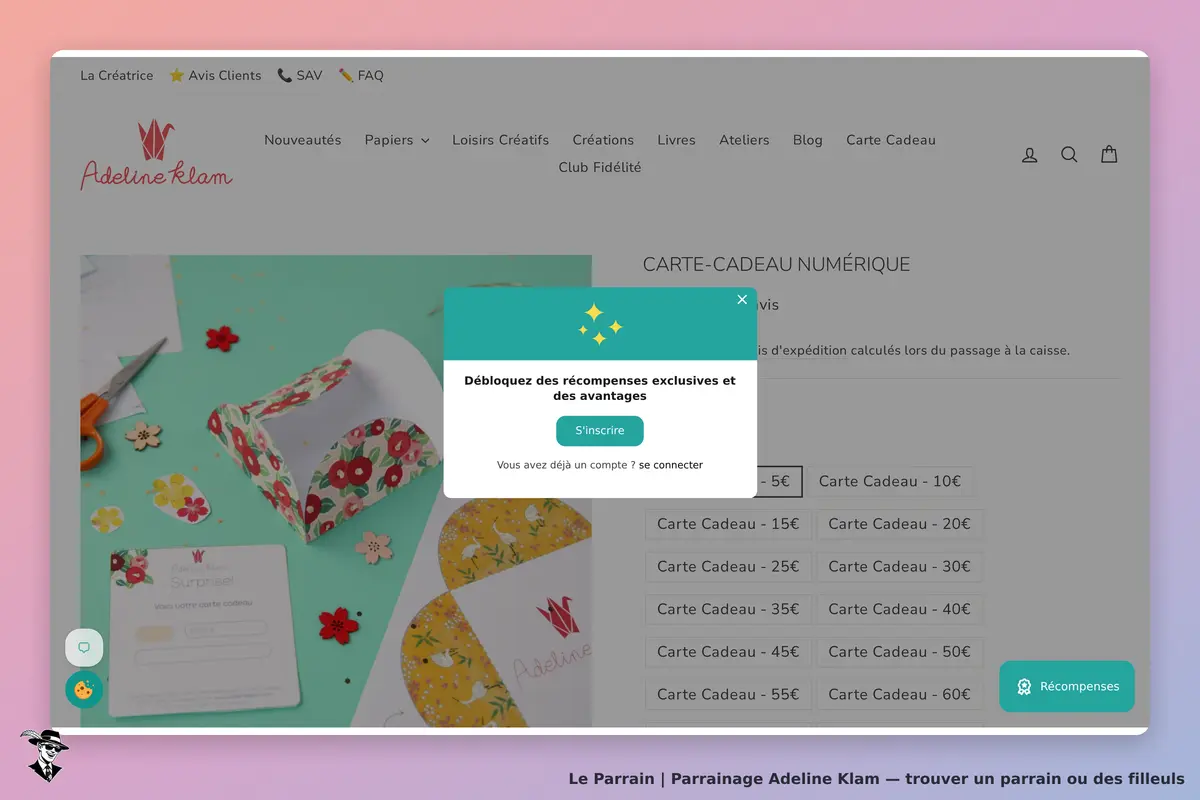
Task: Open the account login icon
Action: pos(1029,155)
